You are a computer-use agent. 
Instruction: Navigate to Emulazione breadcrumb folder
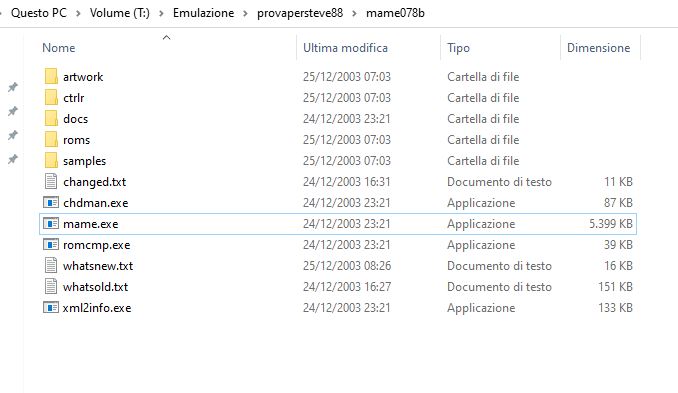(x=203, y=13)
